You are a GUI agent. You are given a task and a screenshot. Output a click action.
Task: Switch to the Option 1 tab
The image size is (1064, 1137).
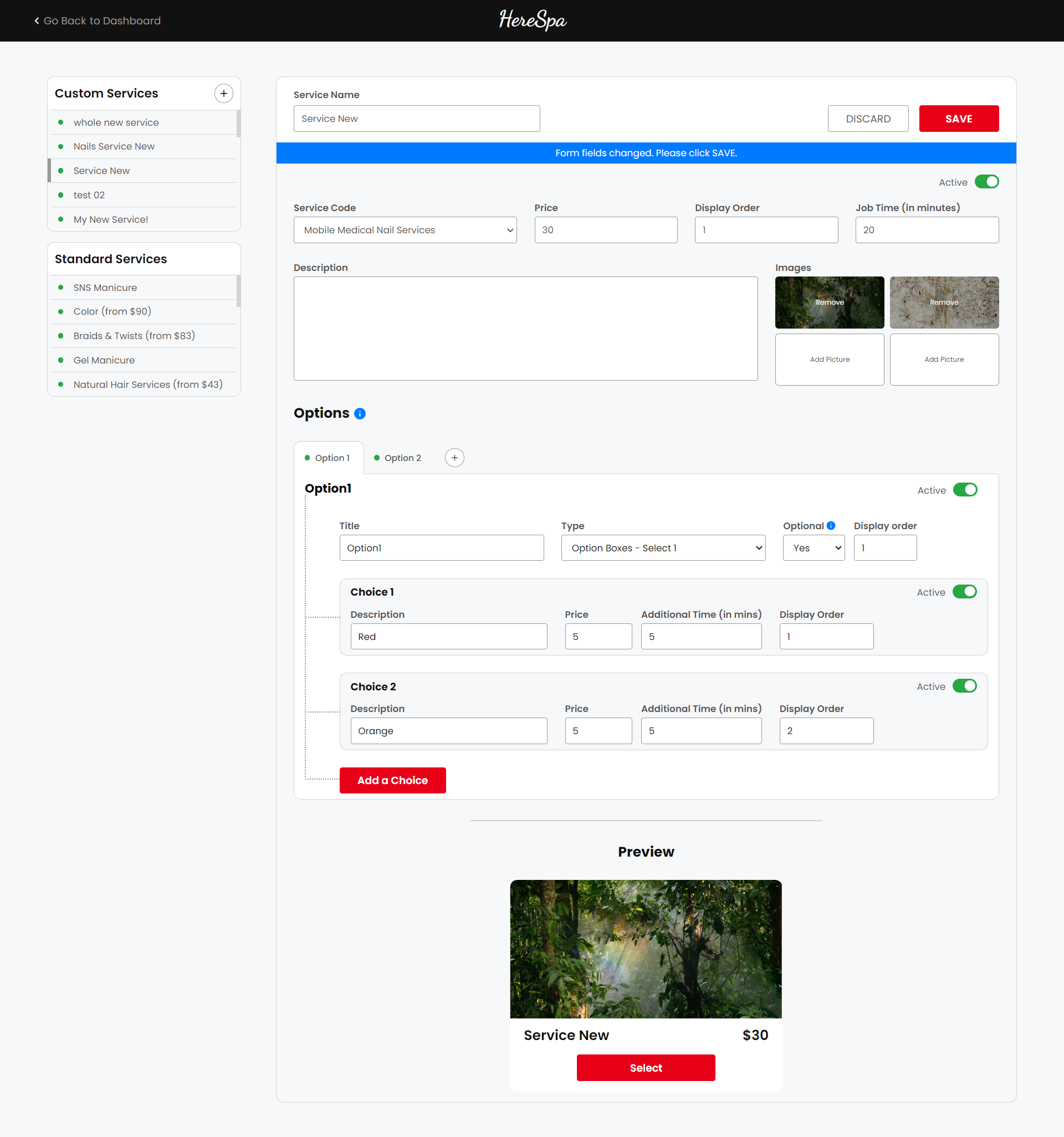(329, 458)
